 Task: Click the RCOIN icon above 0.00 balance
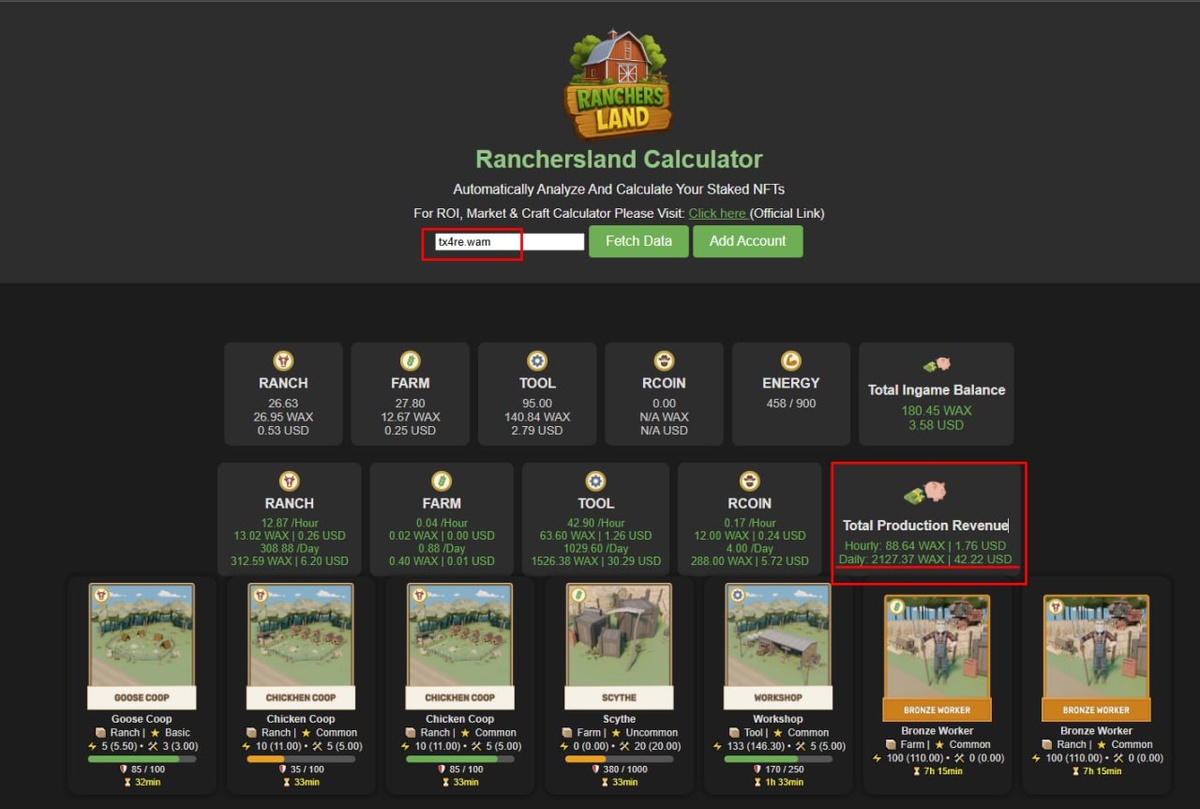[664, 361]
